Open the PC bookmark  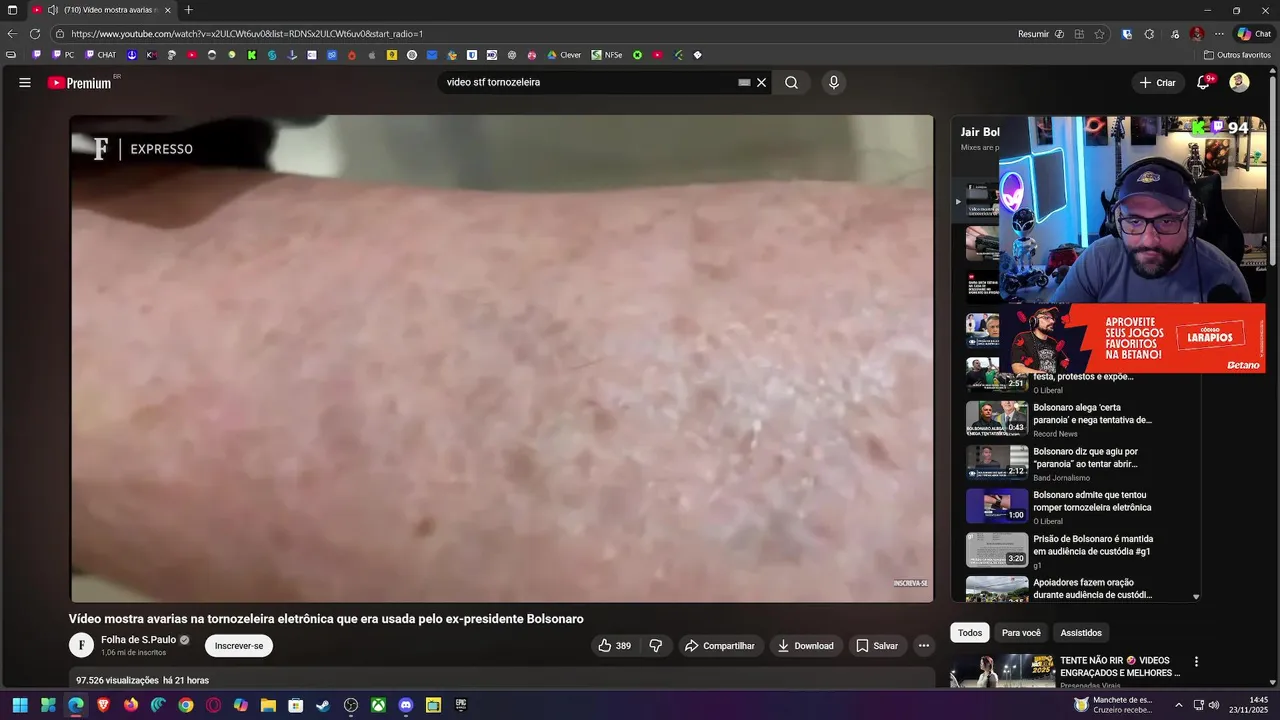[63, 55]
